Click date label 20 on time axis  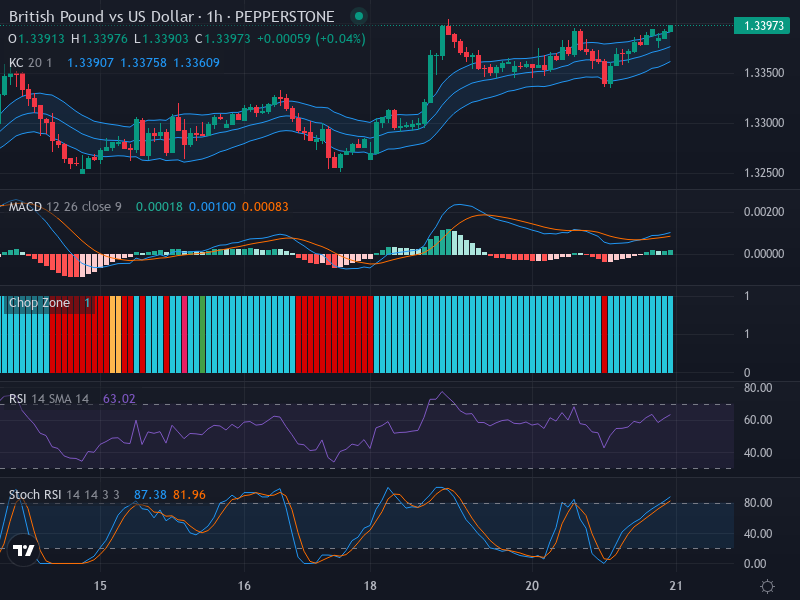pos(532,586)
